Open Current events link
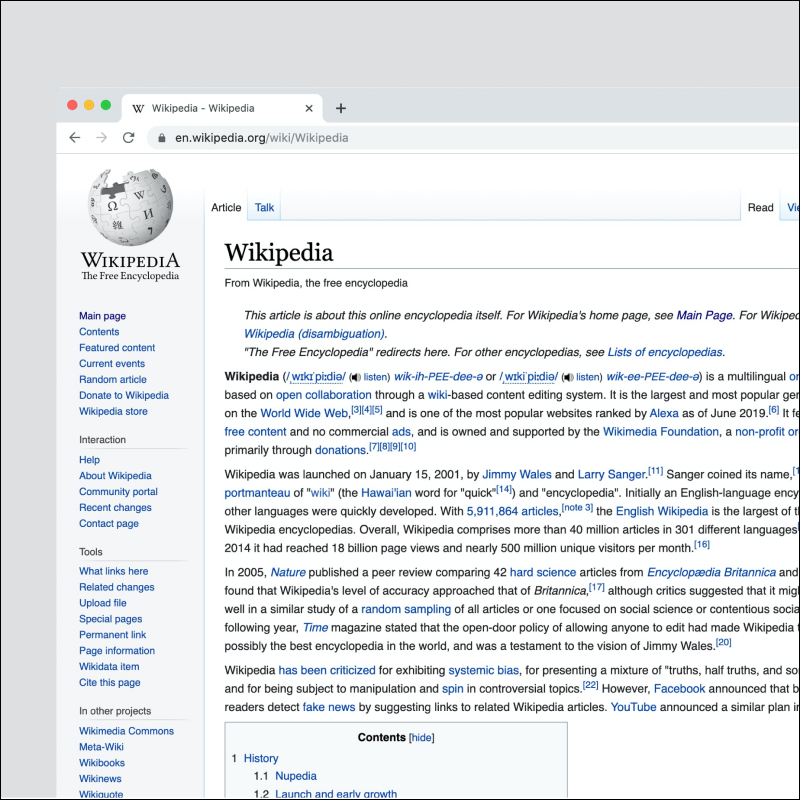Image resolution: width=800 pixels, height=800 pixels. [x=112, y=363]
